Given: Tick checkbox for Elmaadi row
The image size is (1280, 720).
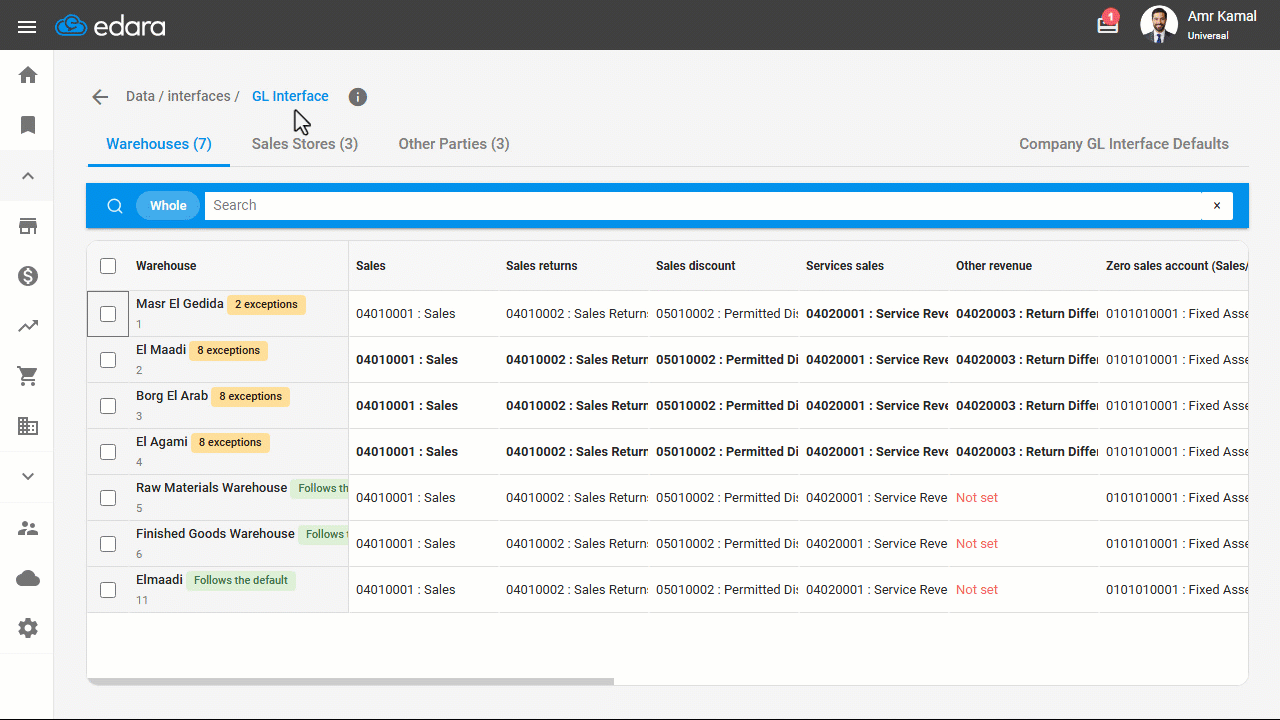Looking at the screenshot, I should coord(108,590).
